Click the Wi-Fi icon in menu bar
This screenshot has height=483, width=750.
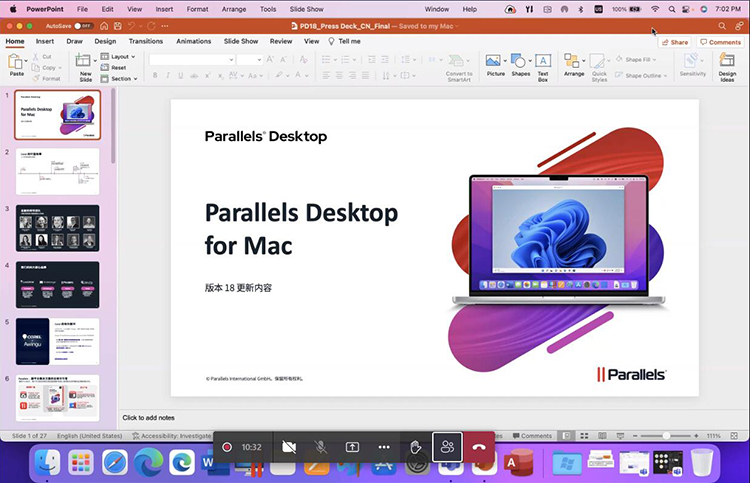coord(655,9)
